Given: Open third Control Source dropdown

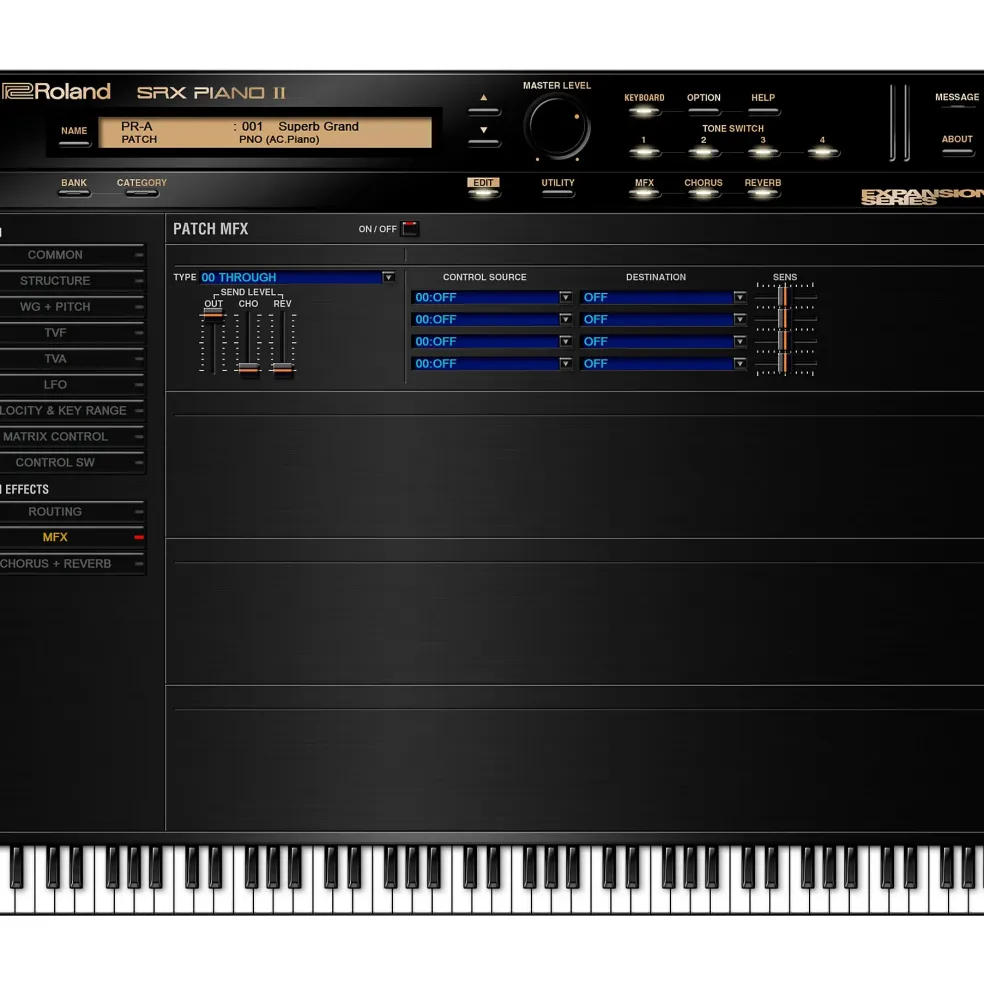Looking at the screenshot, I should [x=565, y=341].
